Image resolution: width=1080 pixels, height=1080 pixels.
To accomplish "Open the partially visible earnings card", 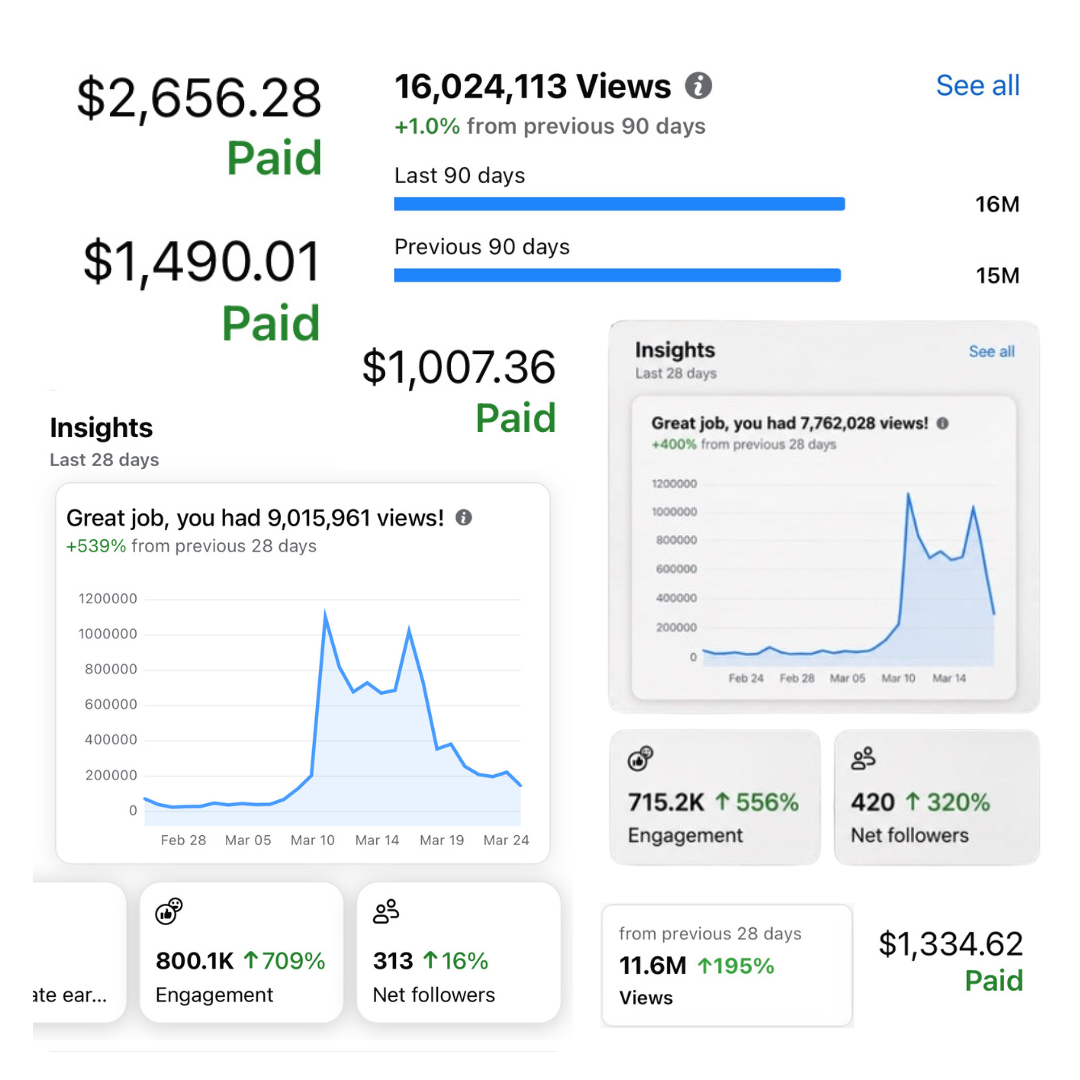I will click(79, 952).
